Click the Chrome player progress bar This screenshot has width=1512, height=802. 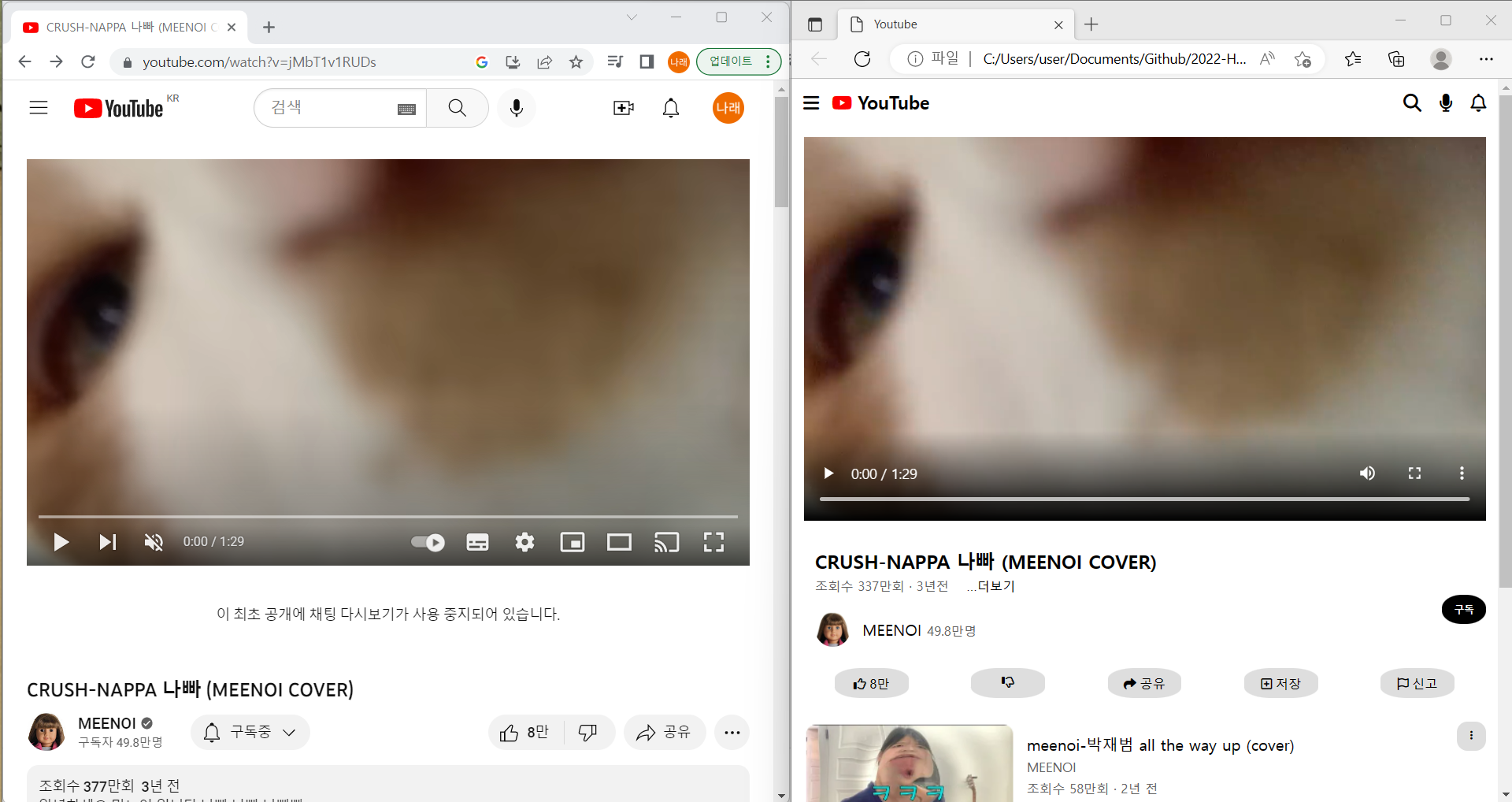[x=388, y=517]
